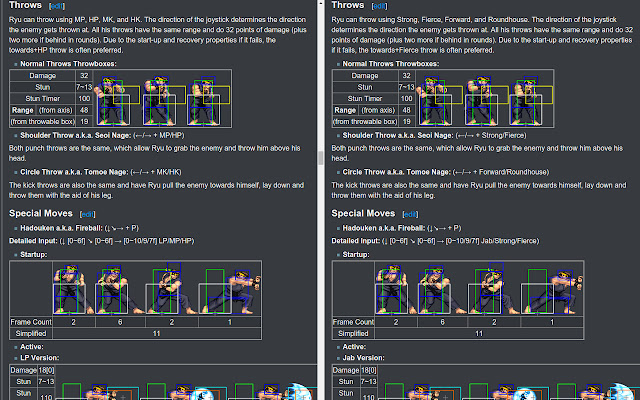Viewport: 640px width, 400px height.
Task: Select Damage value '32' in right throw table
Action: coord(407,76)
